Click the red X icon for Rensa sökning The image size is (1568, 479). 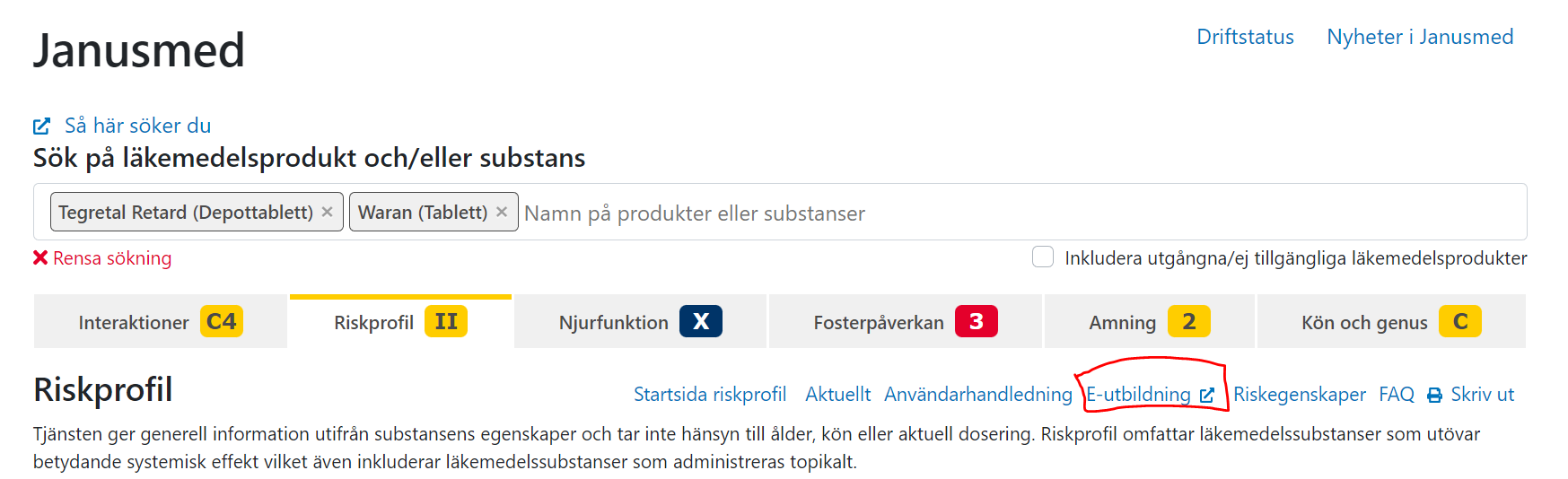(40, 258)
